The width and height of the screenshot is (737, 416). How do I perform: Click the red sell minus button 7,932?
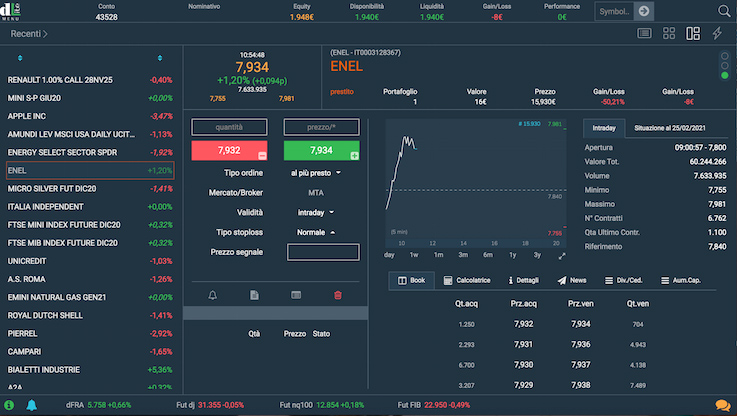coord(229,150)
